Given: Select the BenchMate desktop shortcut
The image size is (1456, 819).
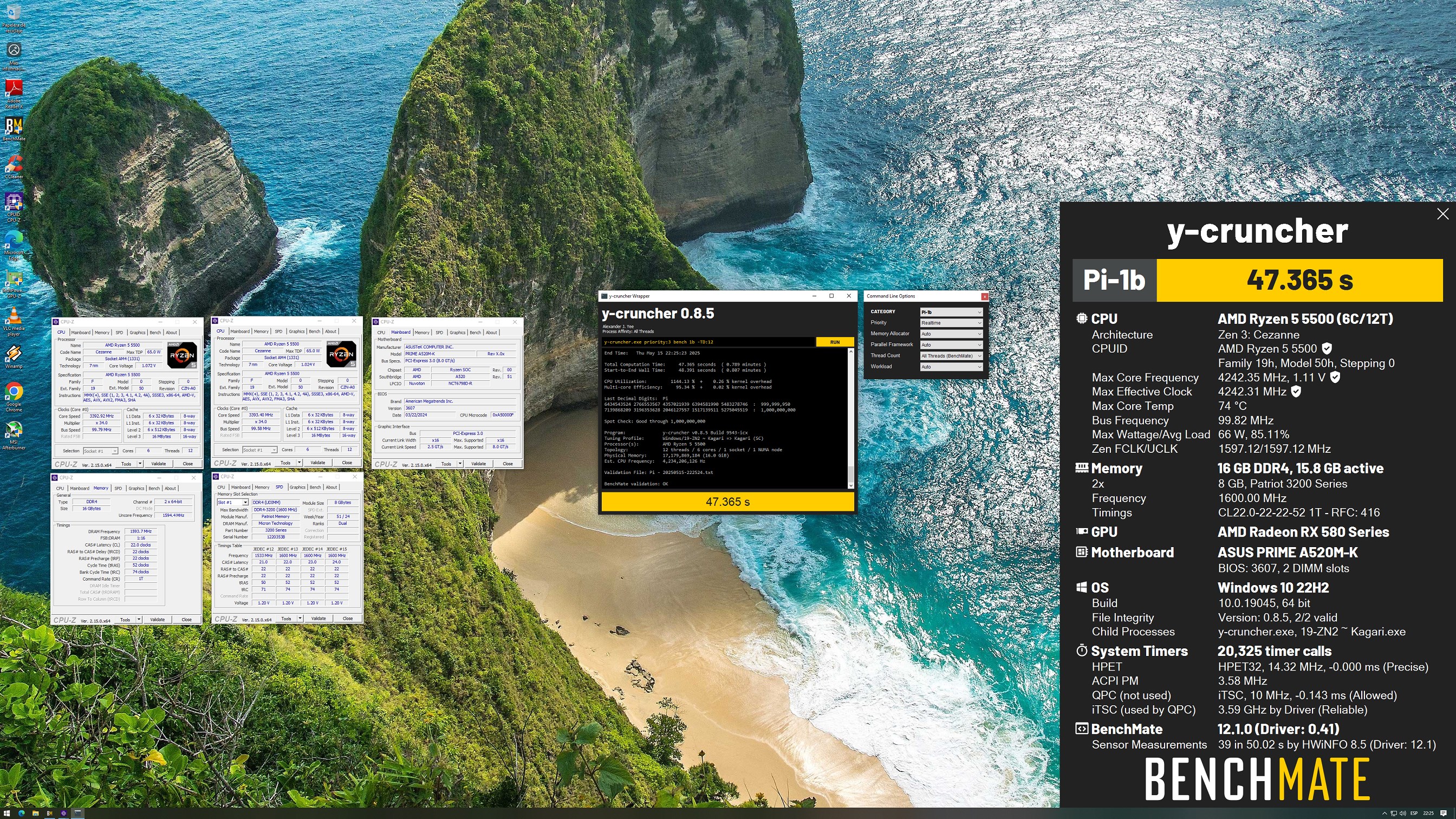Looking at the screenshot, I should pyautogui.click(x=14, y=129).
